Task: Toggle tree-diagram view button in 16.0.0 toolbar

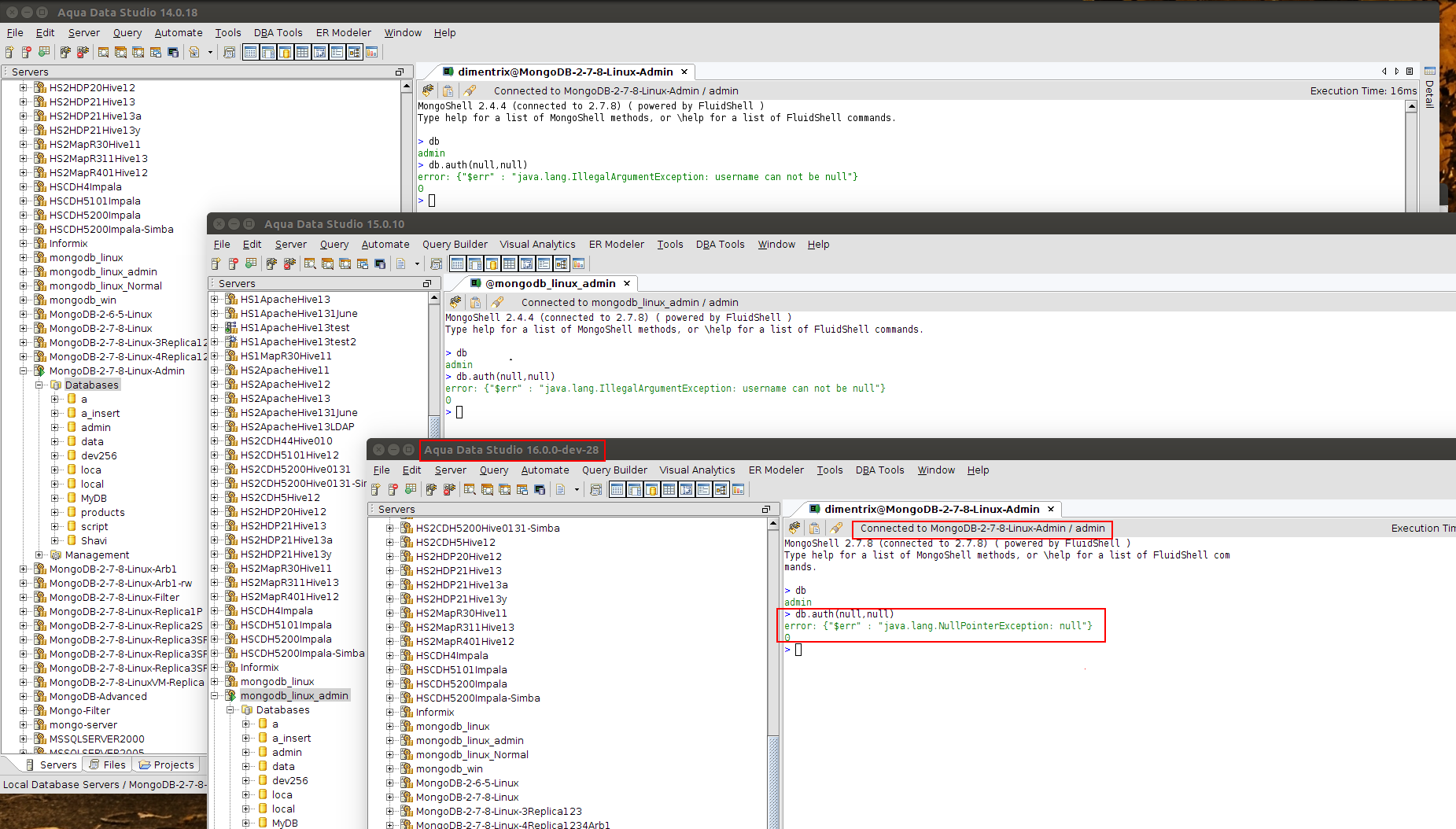Action: (721, 489)
